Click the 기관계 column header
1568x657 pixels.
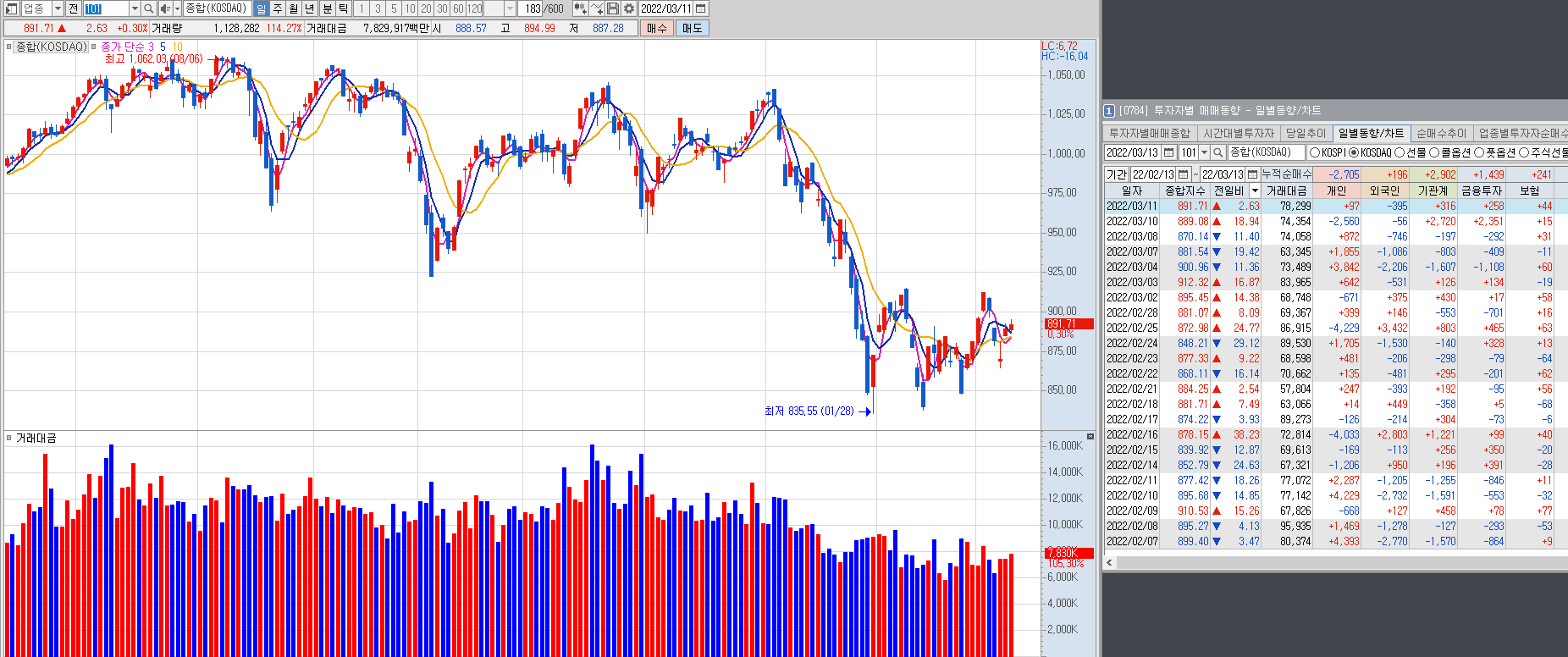pyautogui.click(x=1433, y=190)
